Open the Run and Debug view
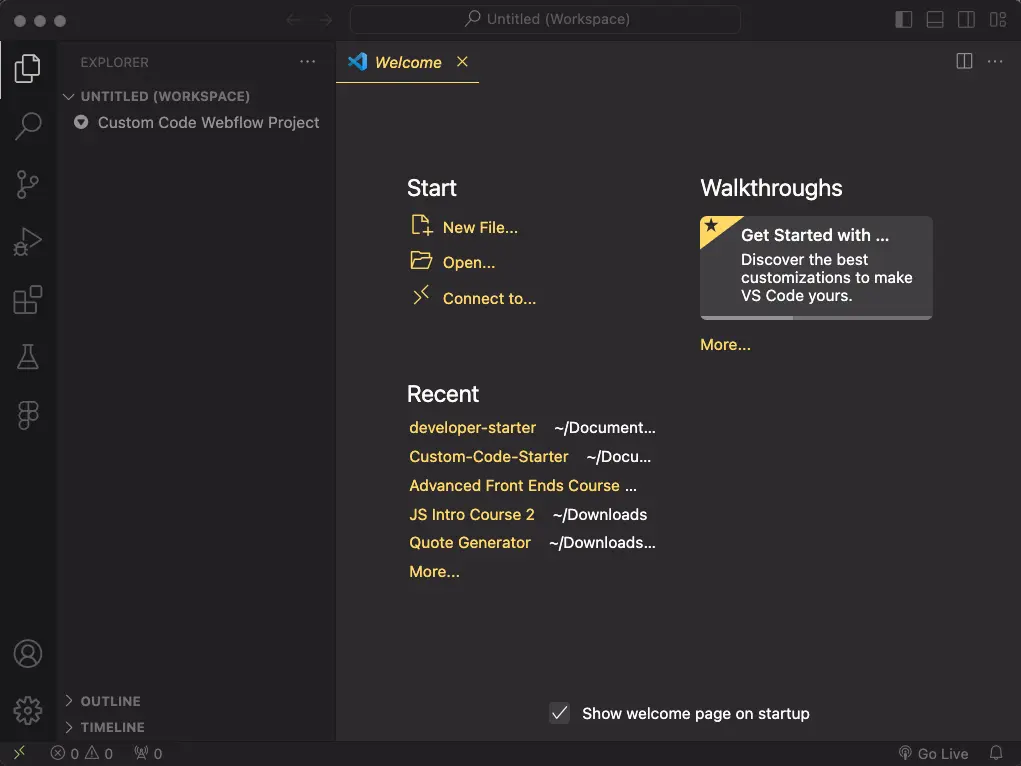 pyautogui.click(x=27, y=242)
